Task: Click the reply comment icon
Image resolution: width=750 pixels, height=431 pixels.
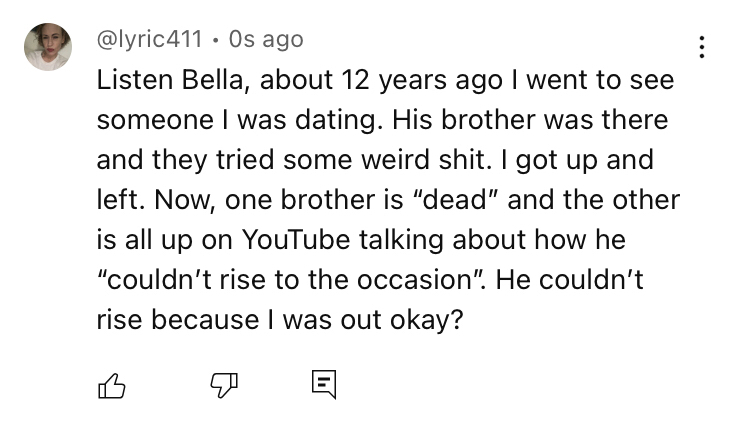Action: click(x=323, y=386)
